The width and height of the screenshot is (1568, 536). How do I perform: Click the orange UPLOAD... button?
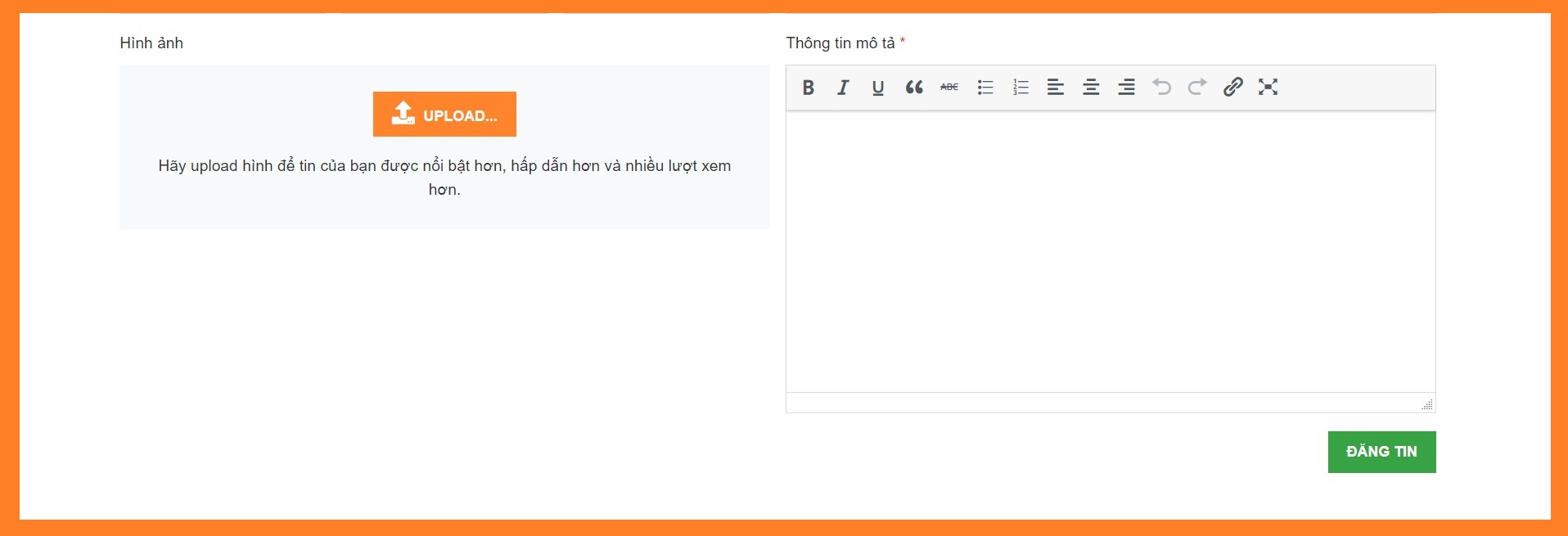tap(444, 115)
